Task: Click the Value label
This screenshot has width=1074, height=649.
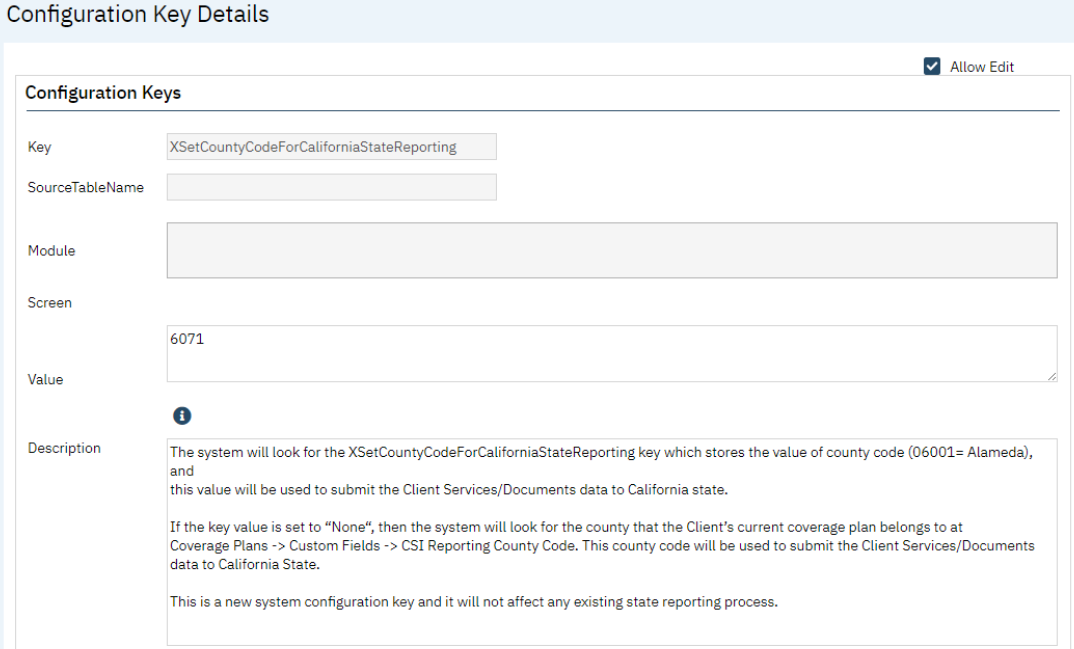Action: tap(46, 379)
